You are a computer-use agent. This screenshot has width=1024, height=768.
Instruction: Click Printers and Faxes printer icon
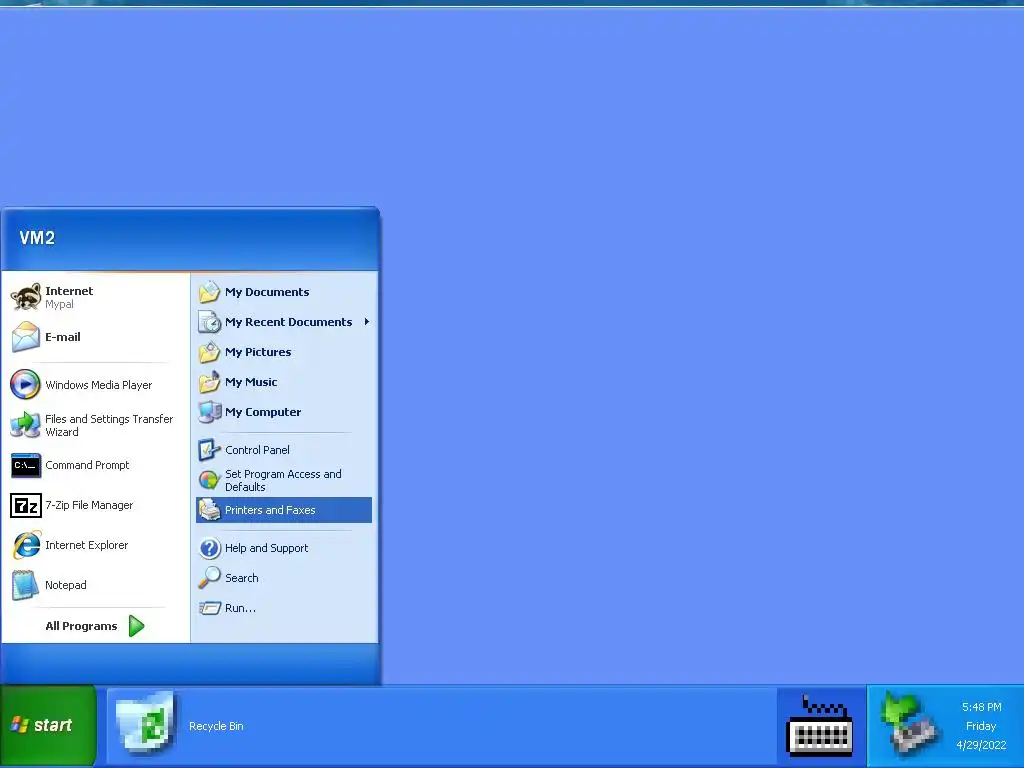[x=210, y=510]
